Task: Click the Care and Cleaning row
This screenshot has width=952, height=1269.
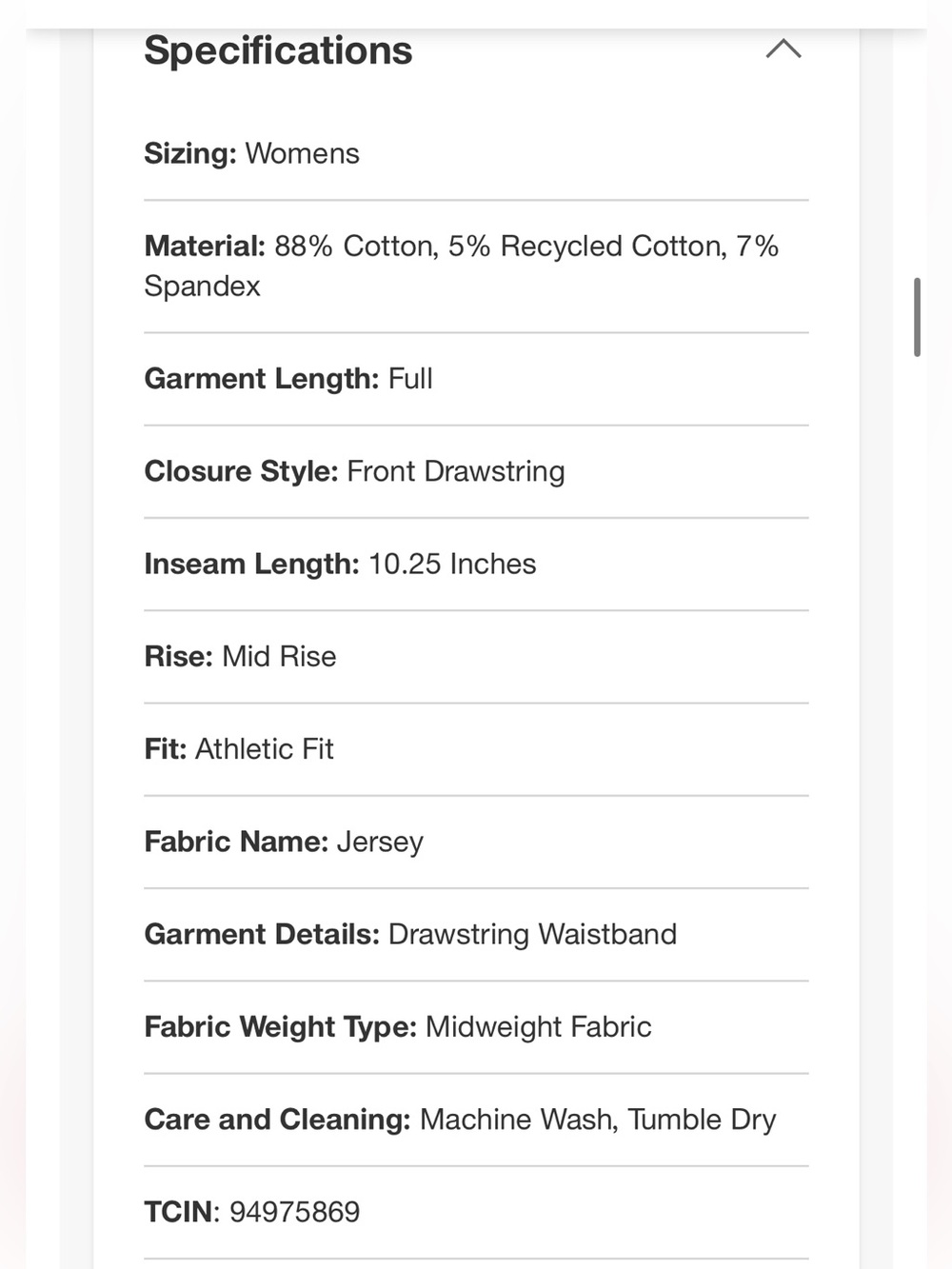Action: [476, 1120]
